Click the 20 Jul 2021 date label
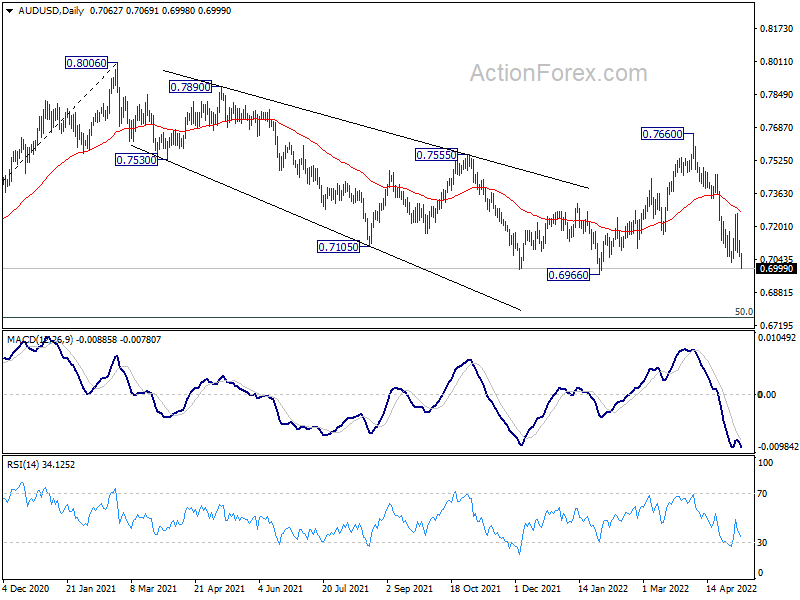Image resolution: width=800 pixels, height=600 pixels. point(345,589)
